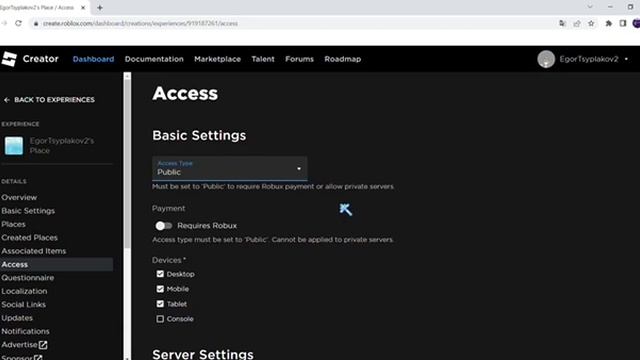Uncheck the Desktop device checkbox
This screenshot has height=360, width=640.
pos(160,274)
